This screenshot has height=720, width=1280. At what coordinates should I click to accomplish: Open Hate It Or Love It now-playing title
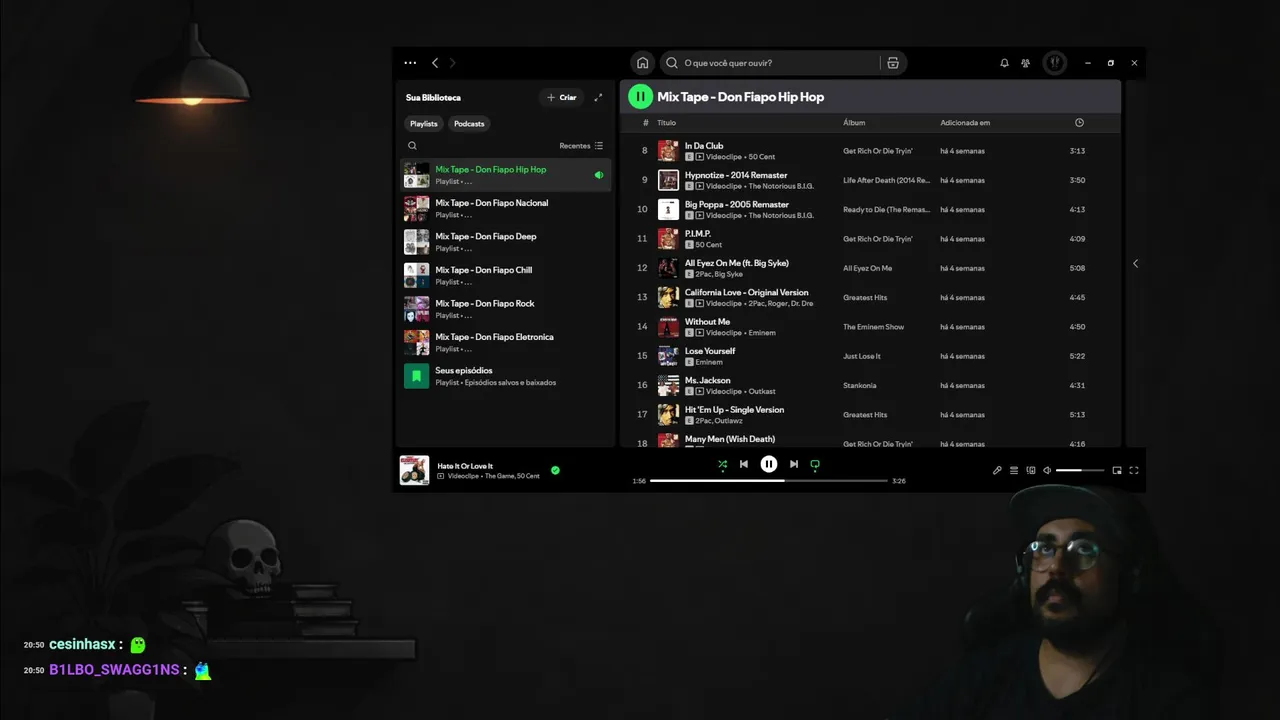(x=465, y=466)
